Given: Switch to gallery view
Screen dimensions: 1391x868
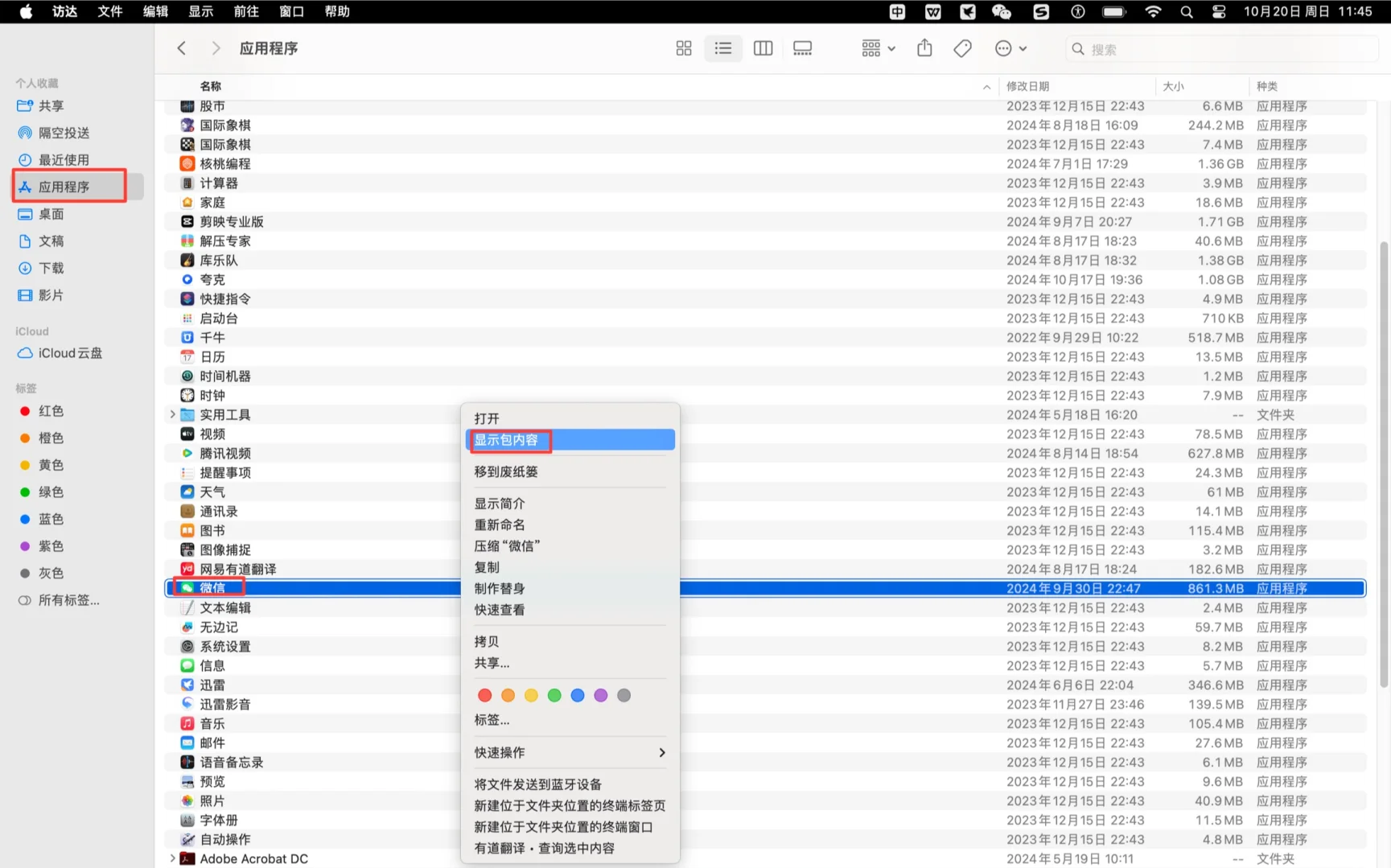Looking at the screenshot, I should pos(802,48).
